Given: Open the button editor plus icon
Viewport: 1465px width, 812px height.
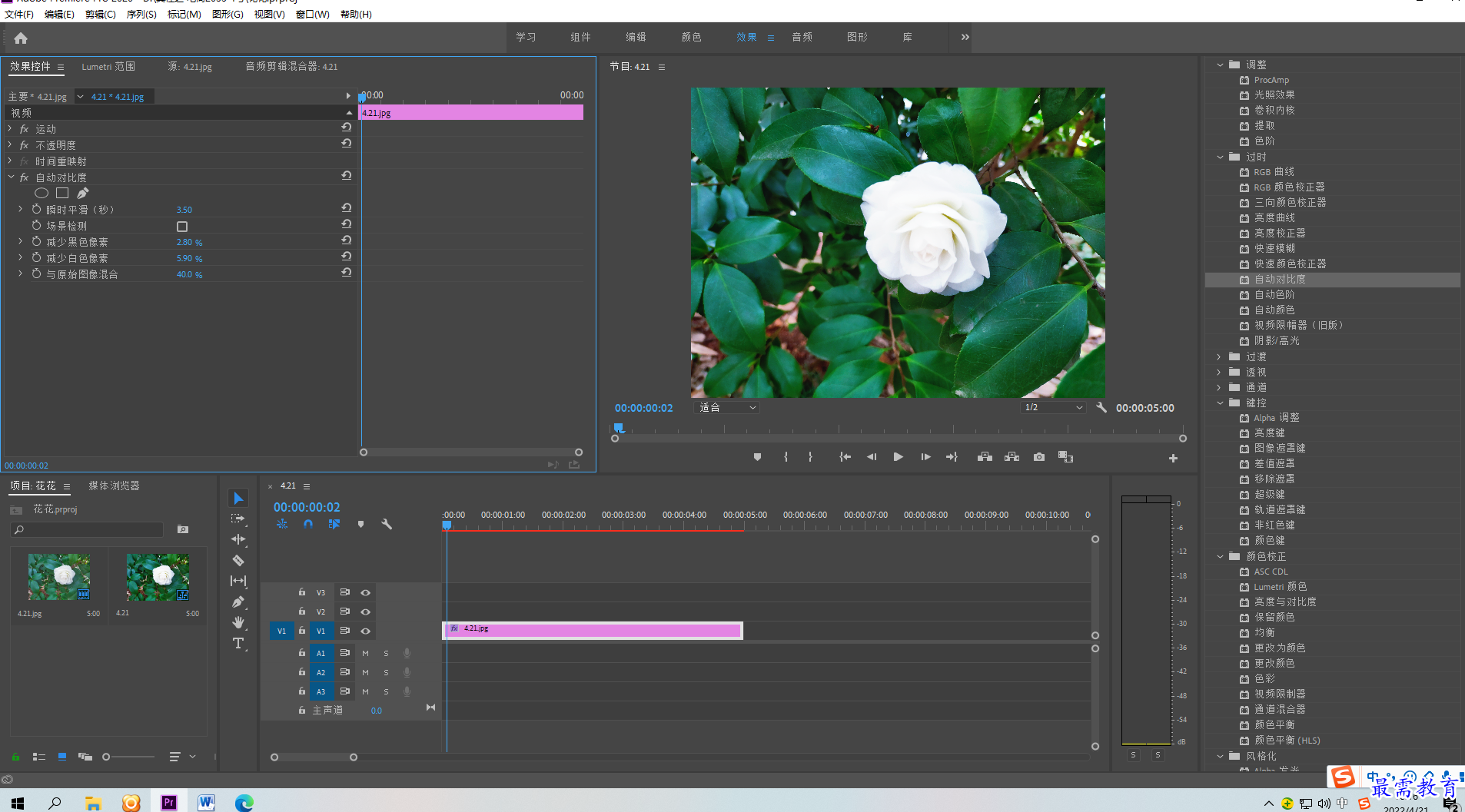Looking at the screenshot, I should [1173, 459].
